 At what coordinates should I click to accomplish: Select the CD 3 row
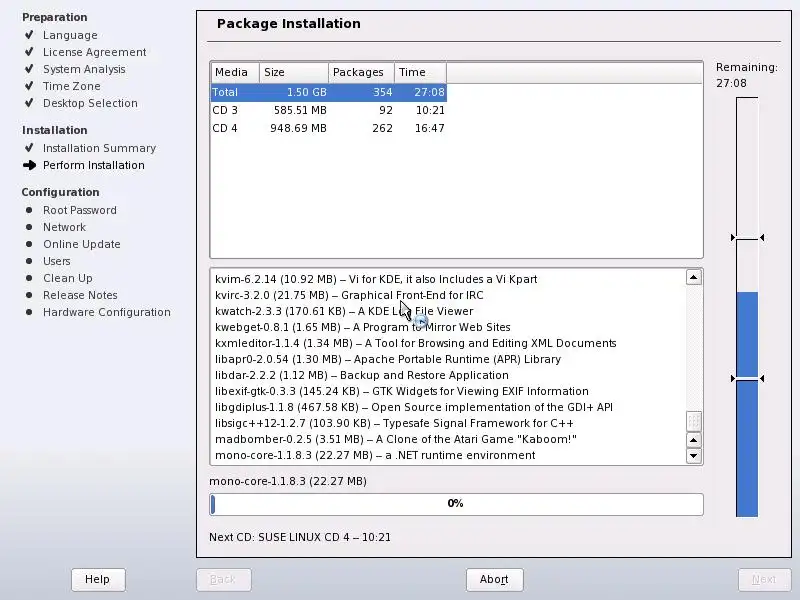[x=329, y=110]
